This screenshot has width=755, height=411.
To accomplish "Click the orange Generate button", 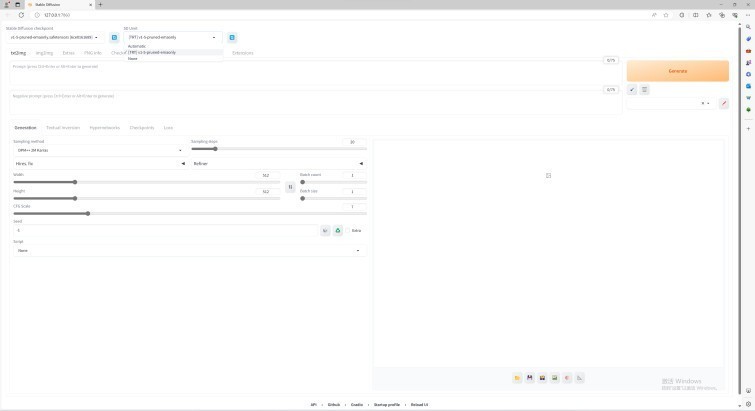I will click(677, 71).
